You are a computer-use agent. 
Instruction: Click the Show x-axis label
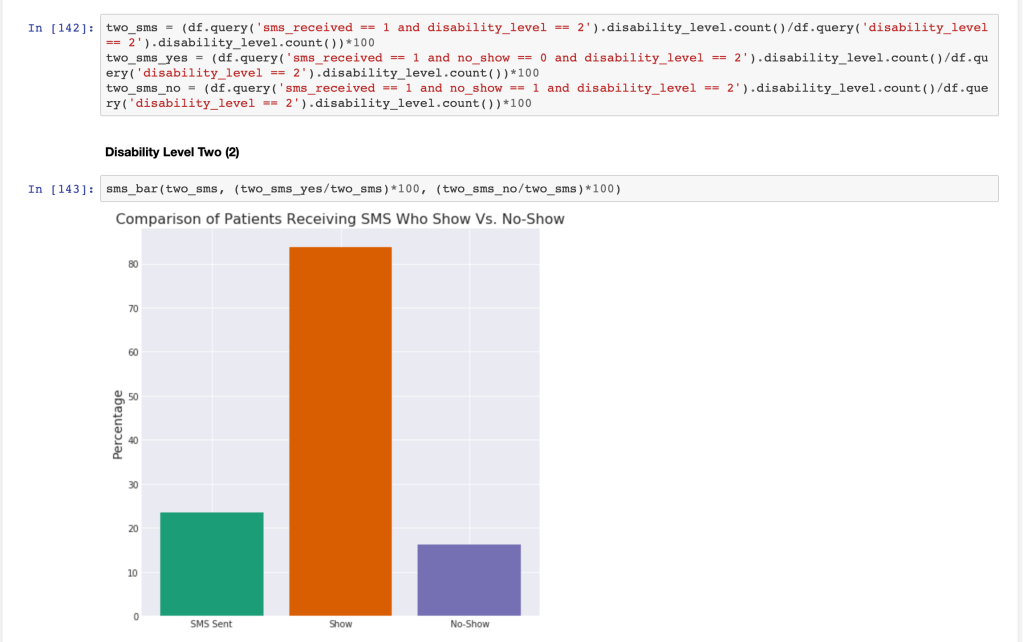pos(340,624)
